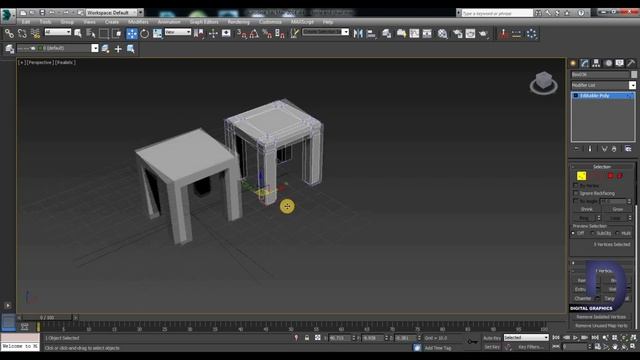Open the Utilities panel tab
Screen dimensions: 640x360
(631, 63)
